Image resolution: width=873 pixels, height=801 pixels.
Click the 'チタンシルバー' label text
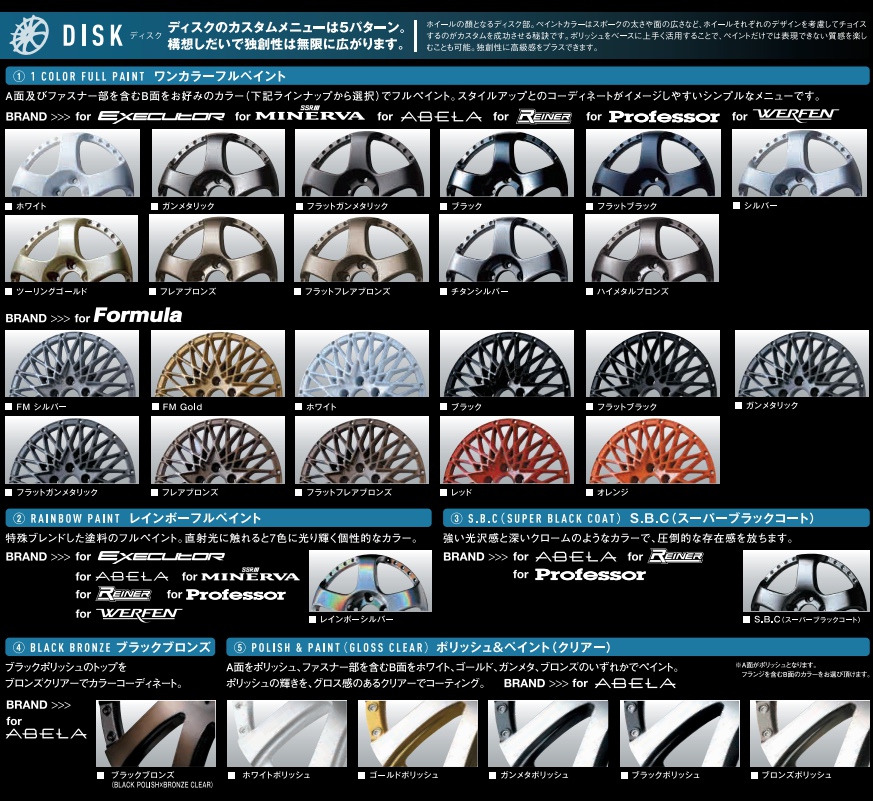click(479, 291)
